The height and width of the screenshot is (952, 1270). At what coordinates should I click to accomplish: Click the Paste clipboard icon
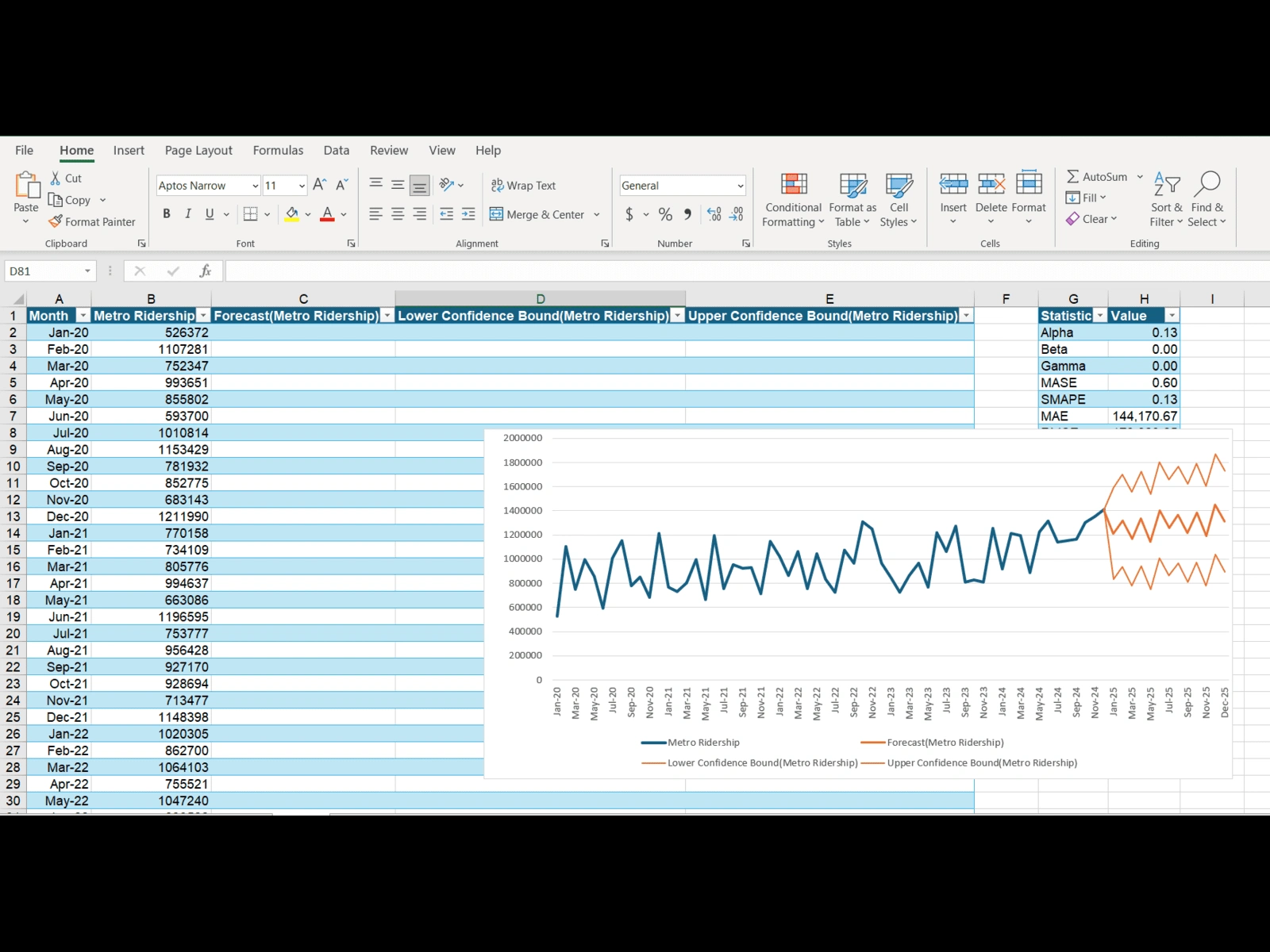(x=27, y=184)
